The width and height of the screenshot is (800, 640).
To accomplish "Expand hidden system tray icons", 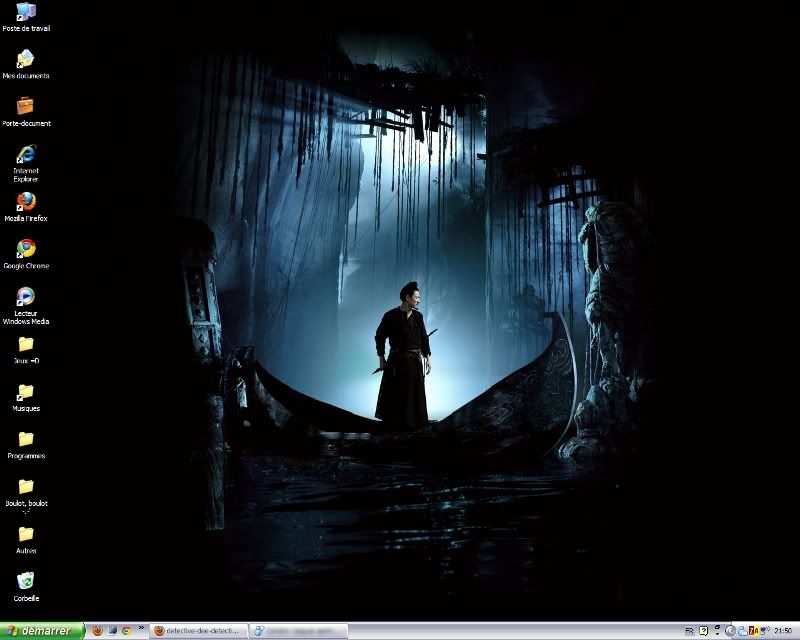I will (730, 631).
